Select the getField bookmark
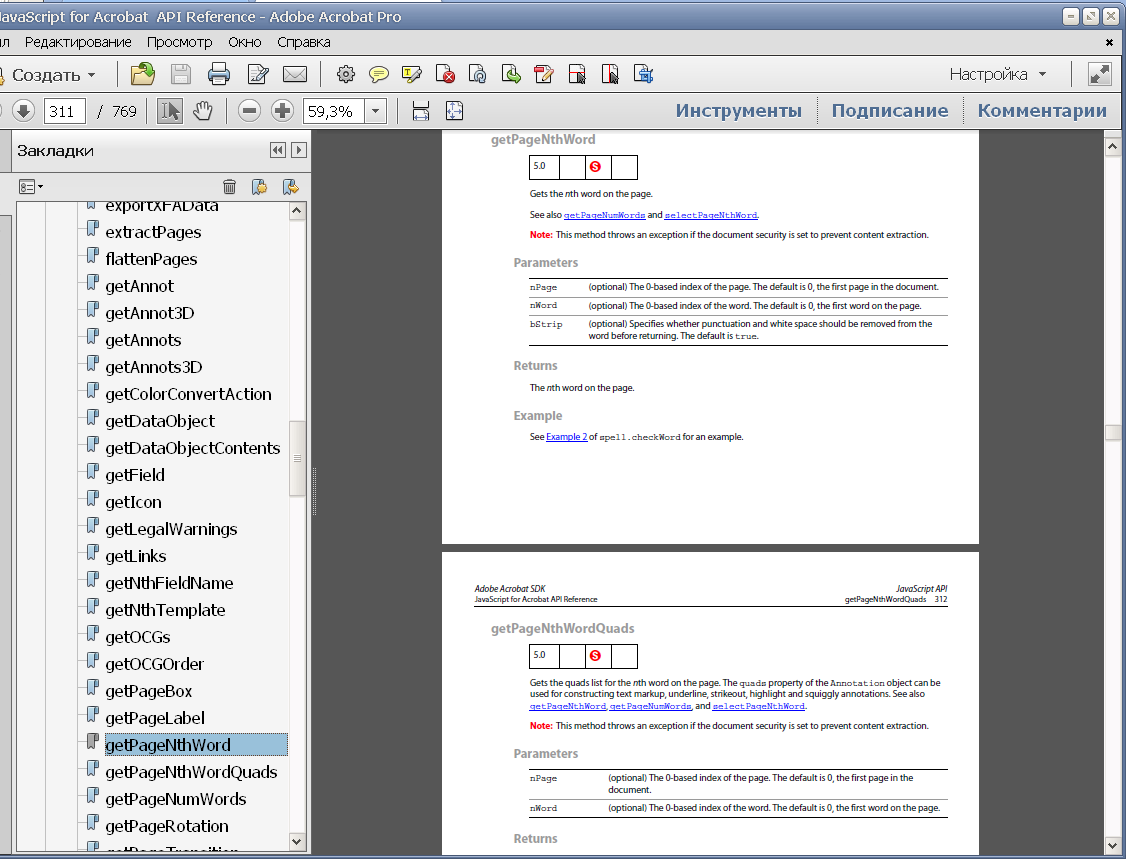 [135, 475]
